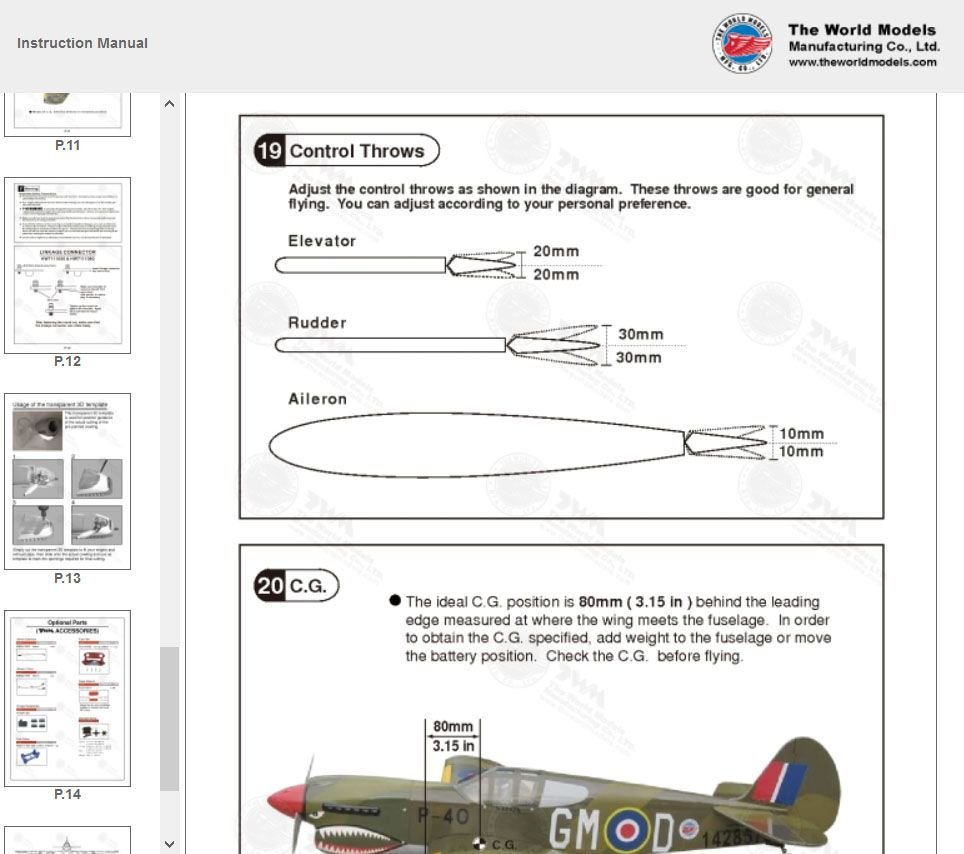This screenshot has width=964, height=854.
Task: Click the "C.G." section heading
Action: (x=306, y=585)
